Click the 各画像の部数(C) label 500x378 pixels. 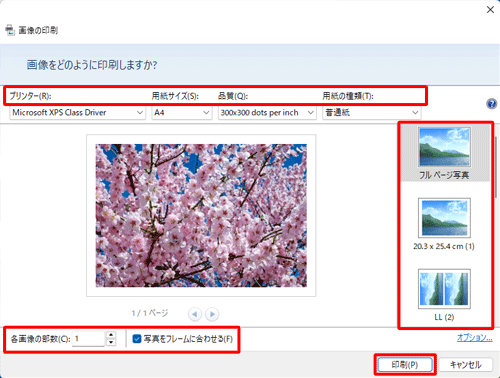point(40,339)
